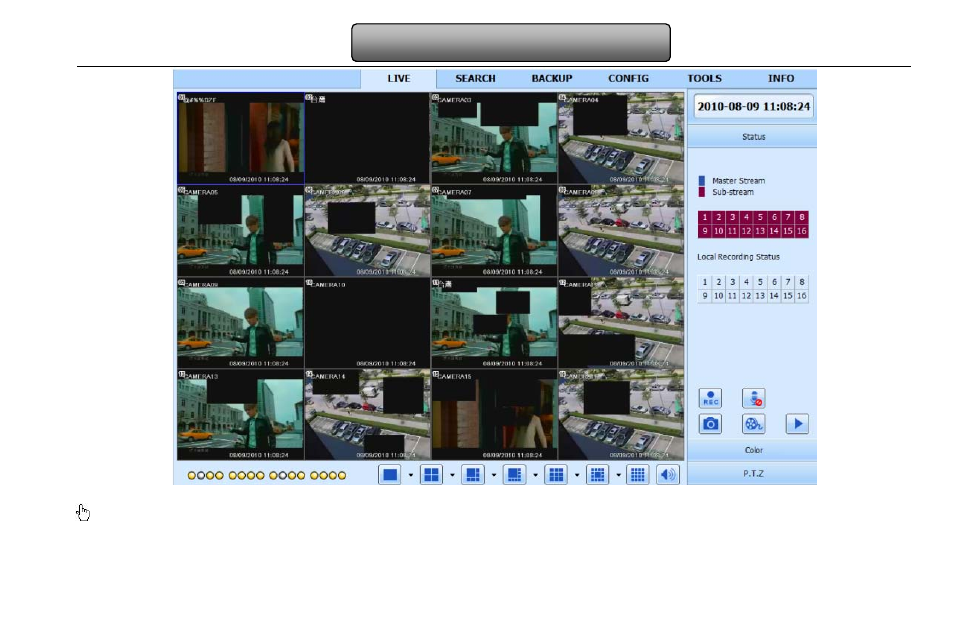Expand the P.T.Z panel header
954x636 pixels.
[752, 474]
